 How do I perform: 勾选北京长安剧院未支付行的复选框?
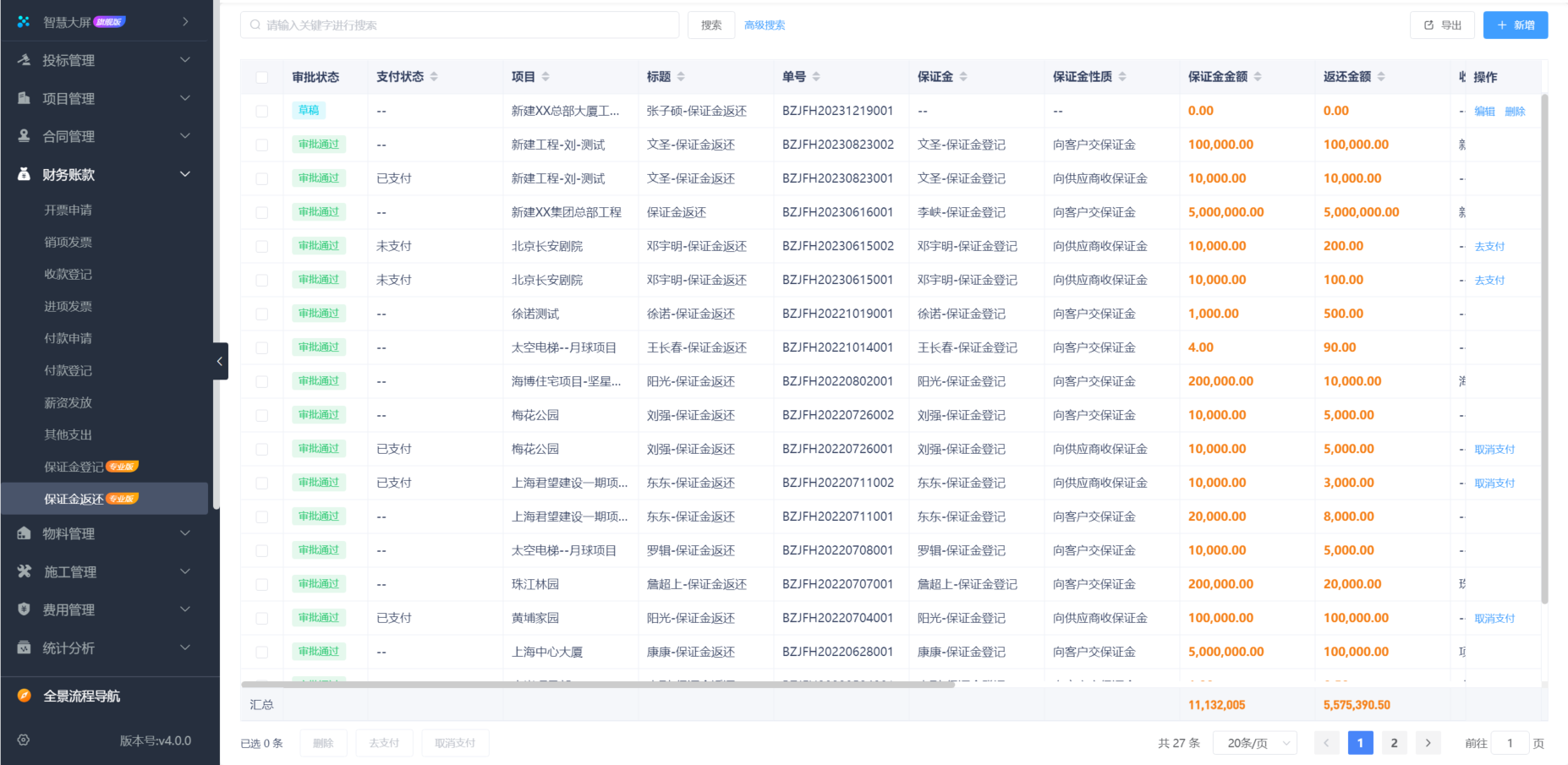point(262,246)
